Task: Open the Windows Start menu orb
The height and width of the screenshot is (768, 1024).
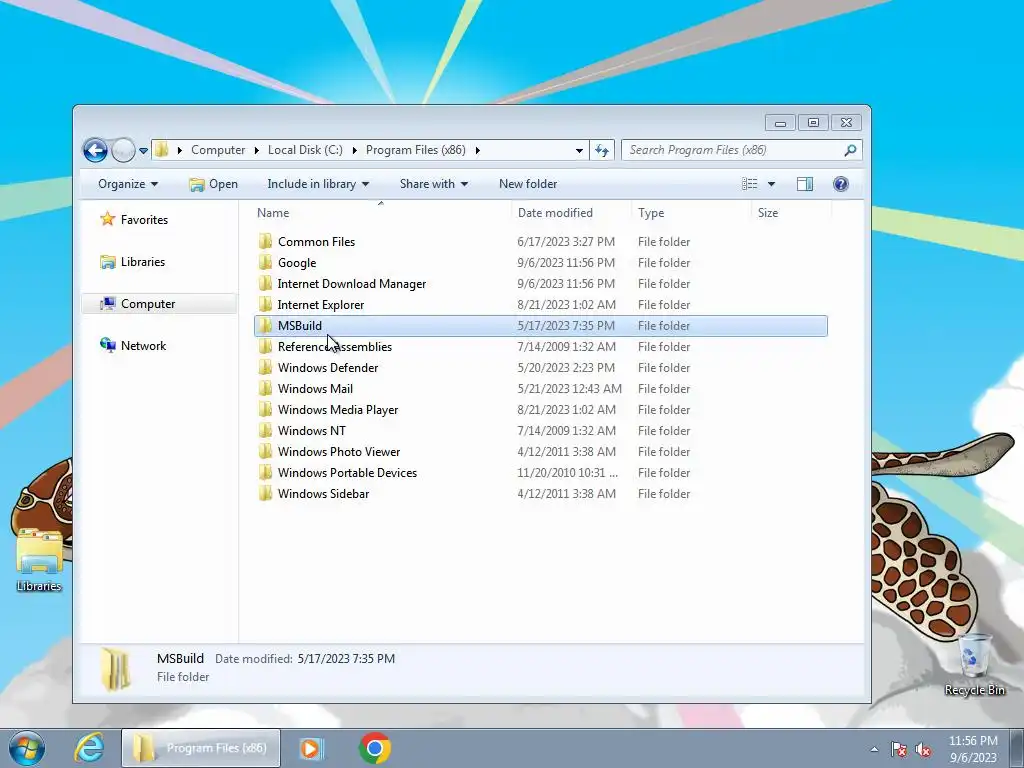Action: 27,748
